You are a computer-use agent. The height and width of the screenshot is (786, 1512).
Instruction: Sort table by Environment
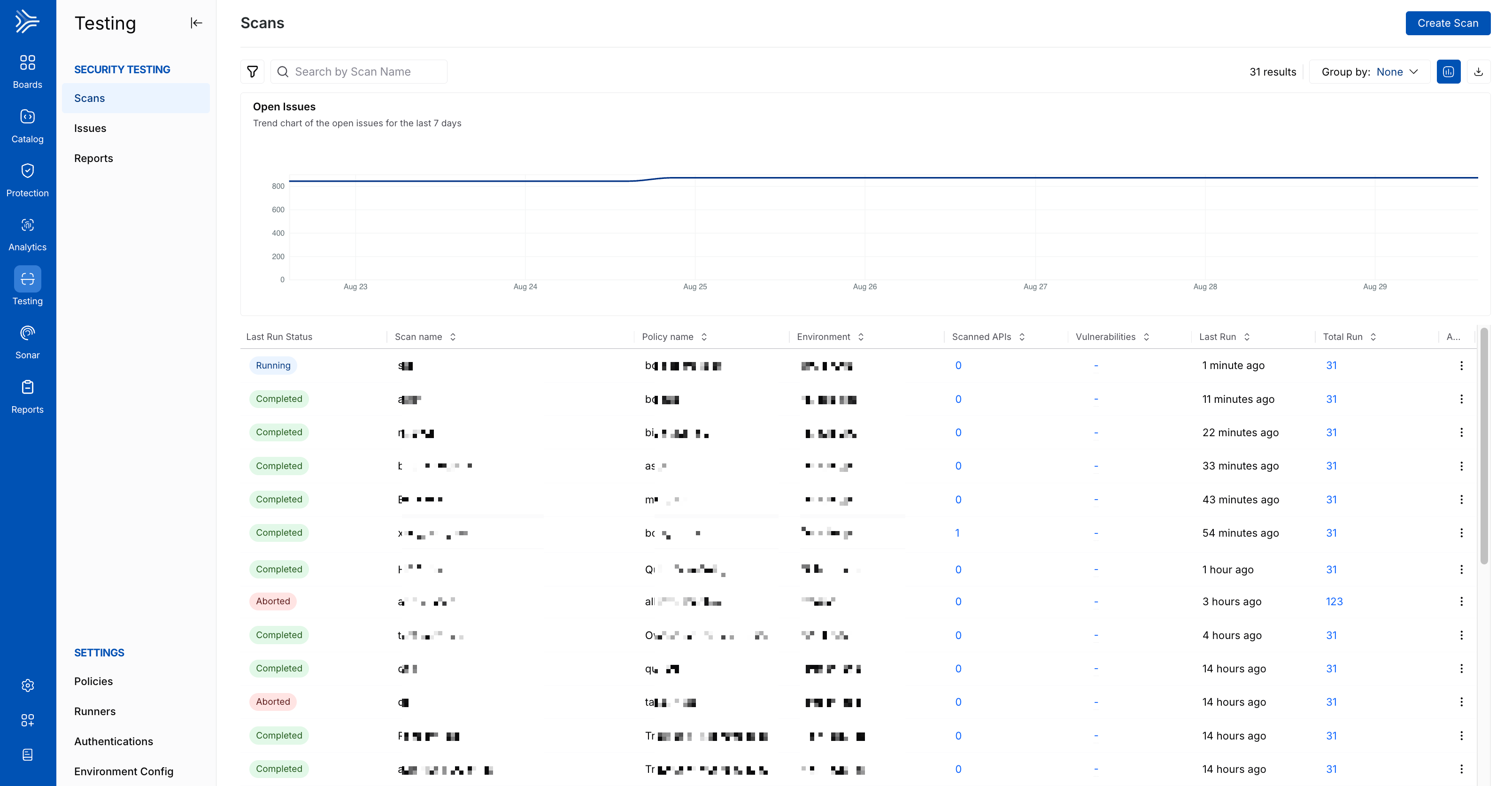pyautogui.click(x=860, y=336)
